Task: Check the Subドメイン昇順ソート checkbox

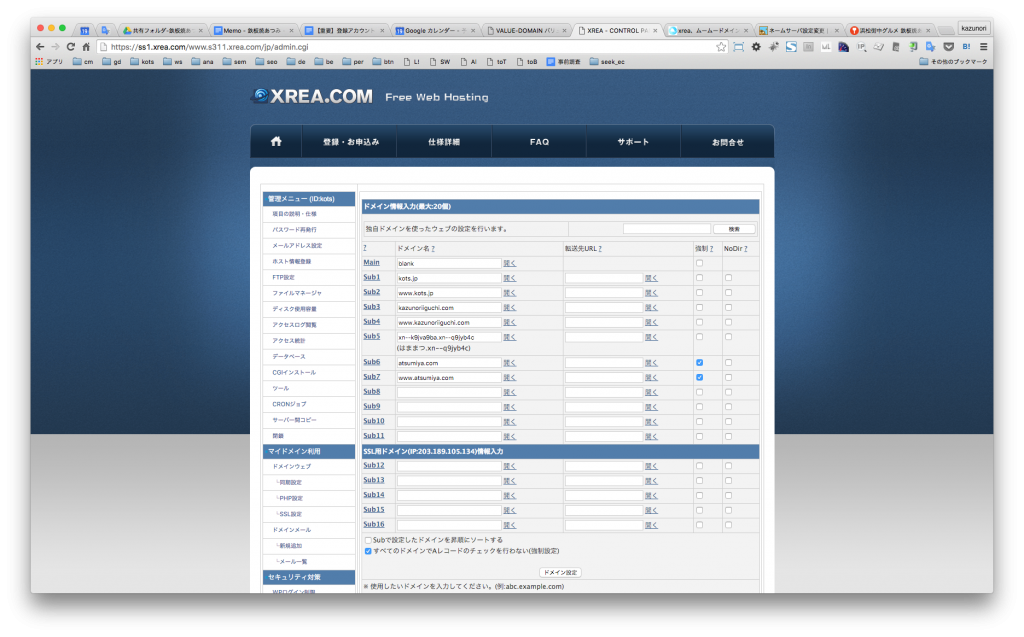Action: pyautogui.click(x=368, y=540)
